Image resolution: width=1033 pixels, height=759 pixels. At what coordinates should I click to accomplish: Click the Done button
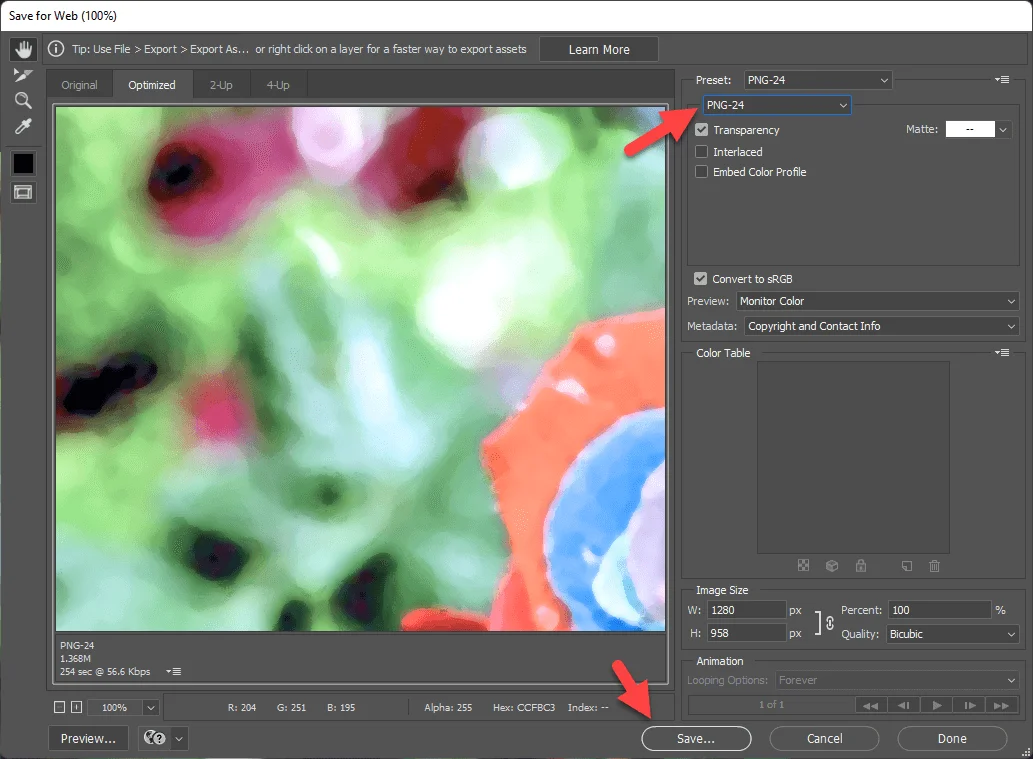tap(952, 739)
